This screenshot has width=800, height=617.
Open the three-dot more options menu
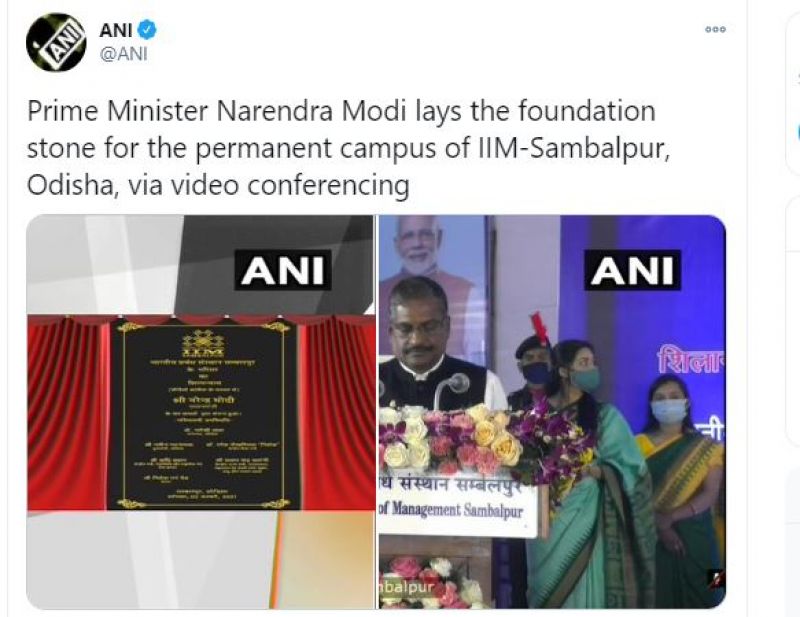(x=715, y=30)
